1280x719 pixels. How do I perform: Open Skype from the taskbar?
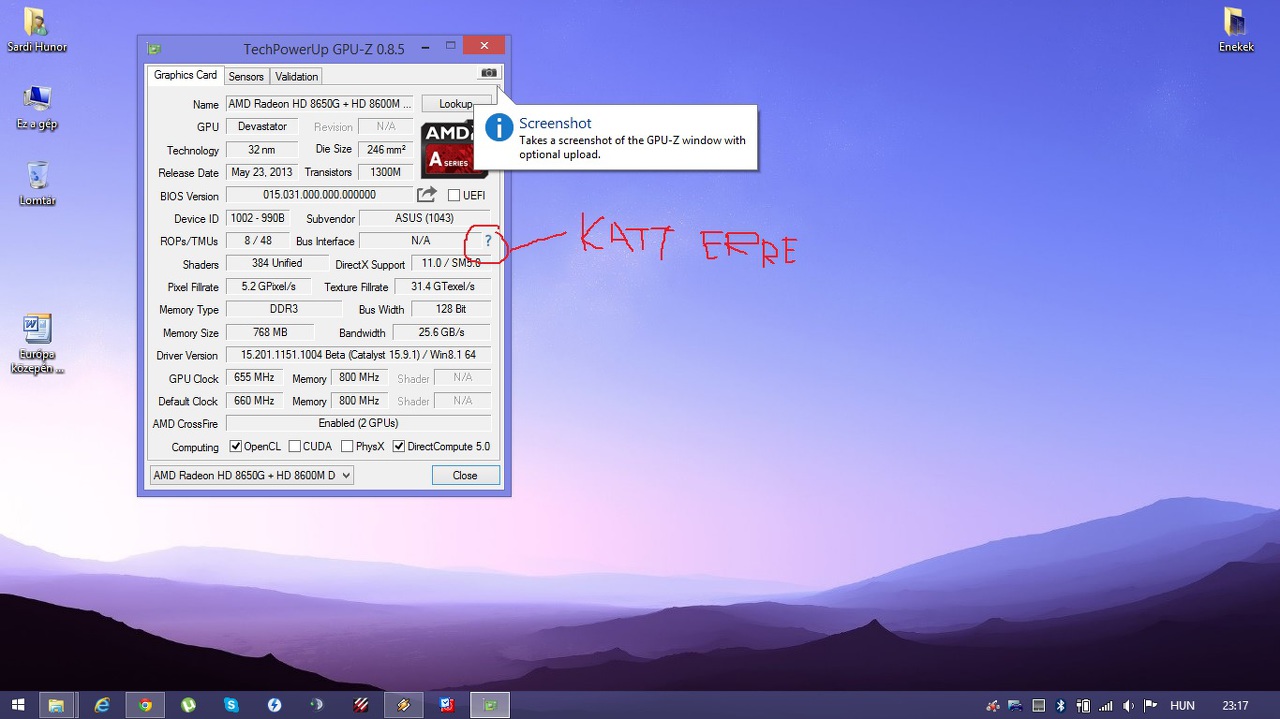pos(231,705)
